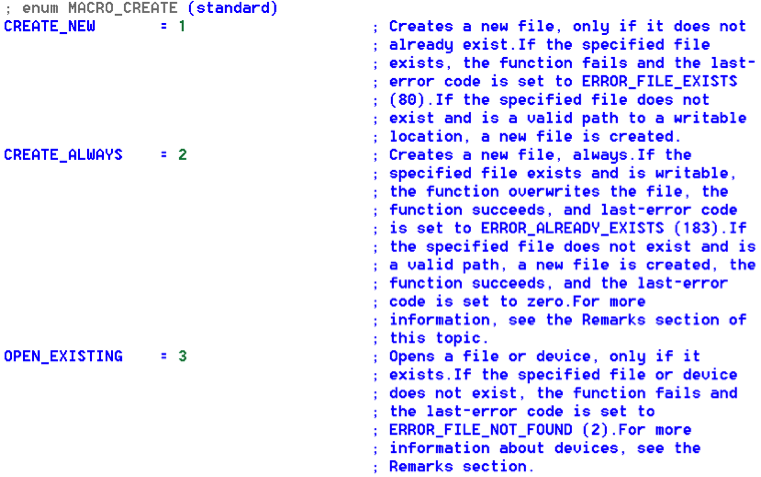The height and width of the screenshot is (477, 761).
Task: Click ERROR_FILE_EXISTS in the CREATE_NEW comment
Action: [660, 81]
